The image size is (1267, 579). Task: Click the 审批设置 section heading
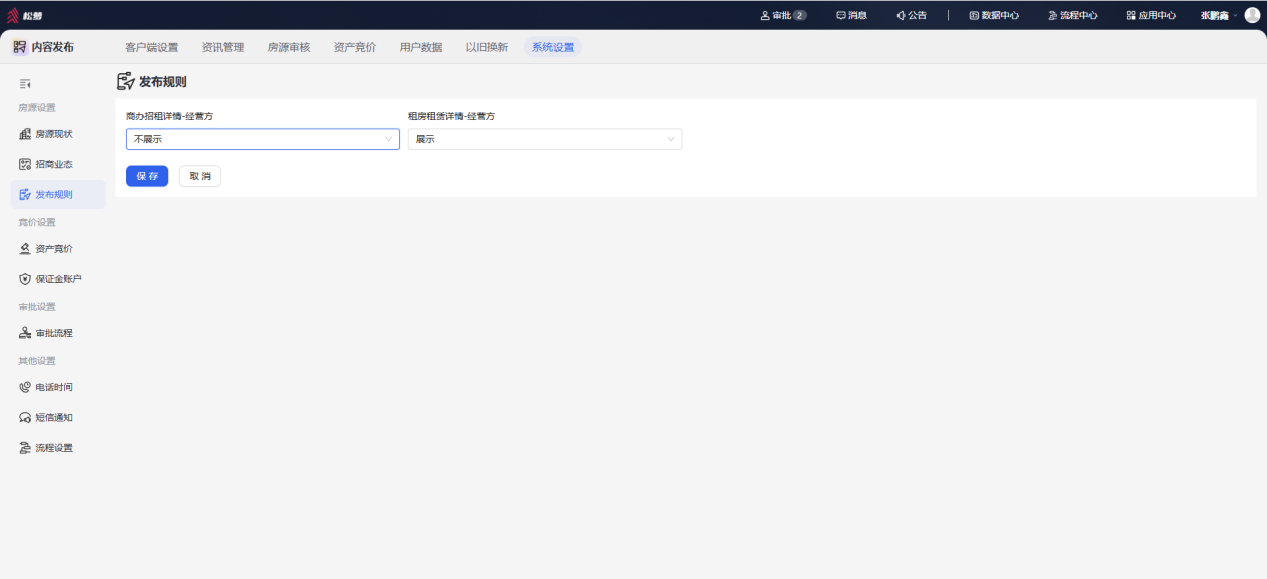(37, 306)
